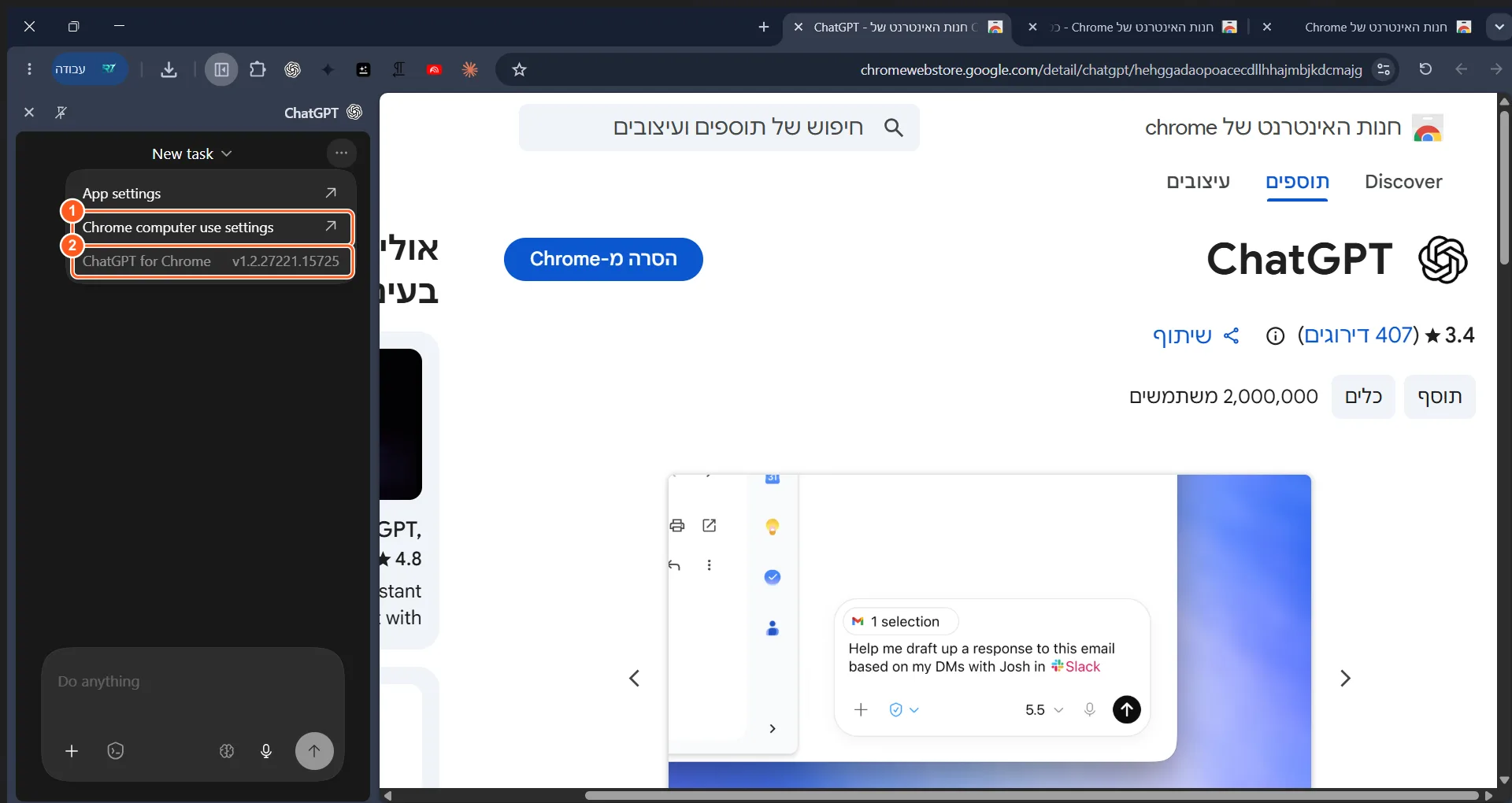Open the Gmail ChatGPT promo screenshot
Viewport: 1512px width, 803px height.
[989, 631]
